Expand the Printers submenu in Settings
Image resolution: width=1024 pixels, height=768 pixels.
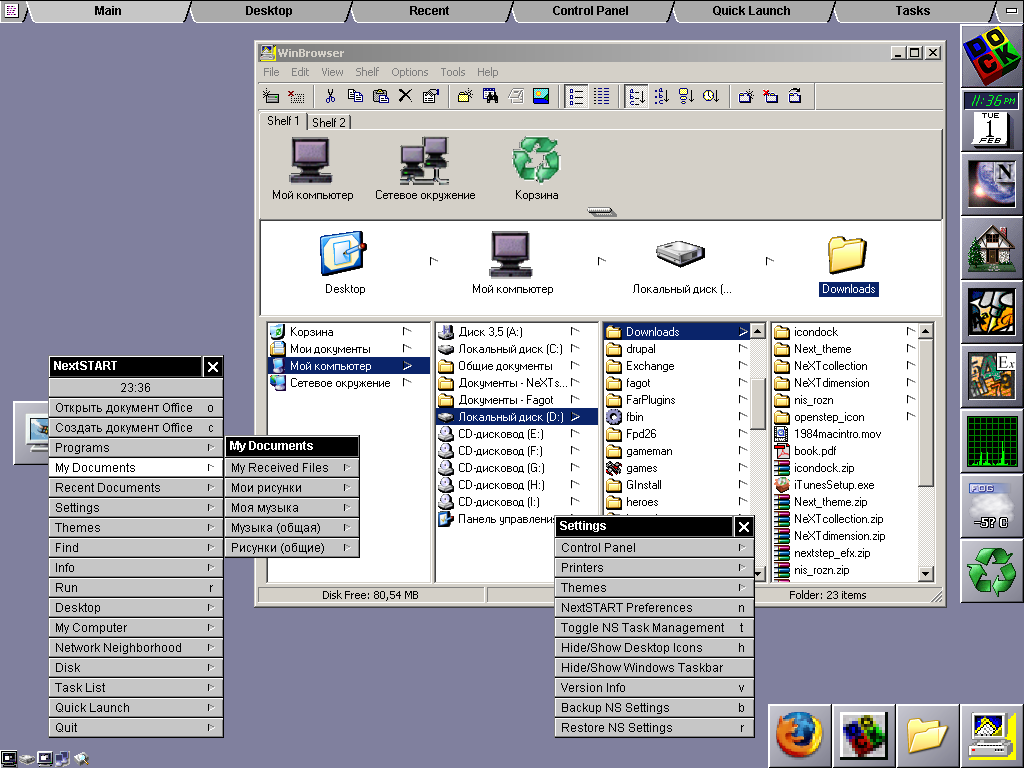click(x=654, y=568)
